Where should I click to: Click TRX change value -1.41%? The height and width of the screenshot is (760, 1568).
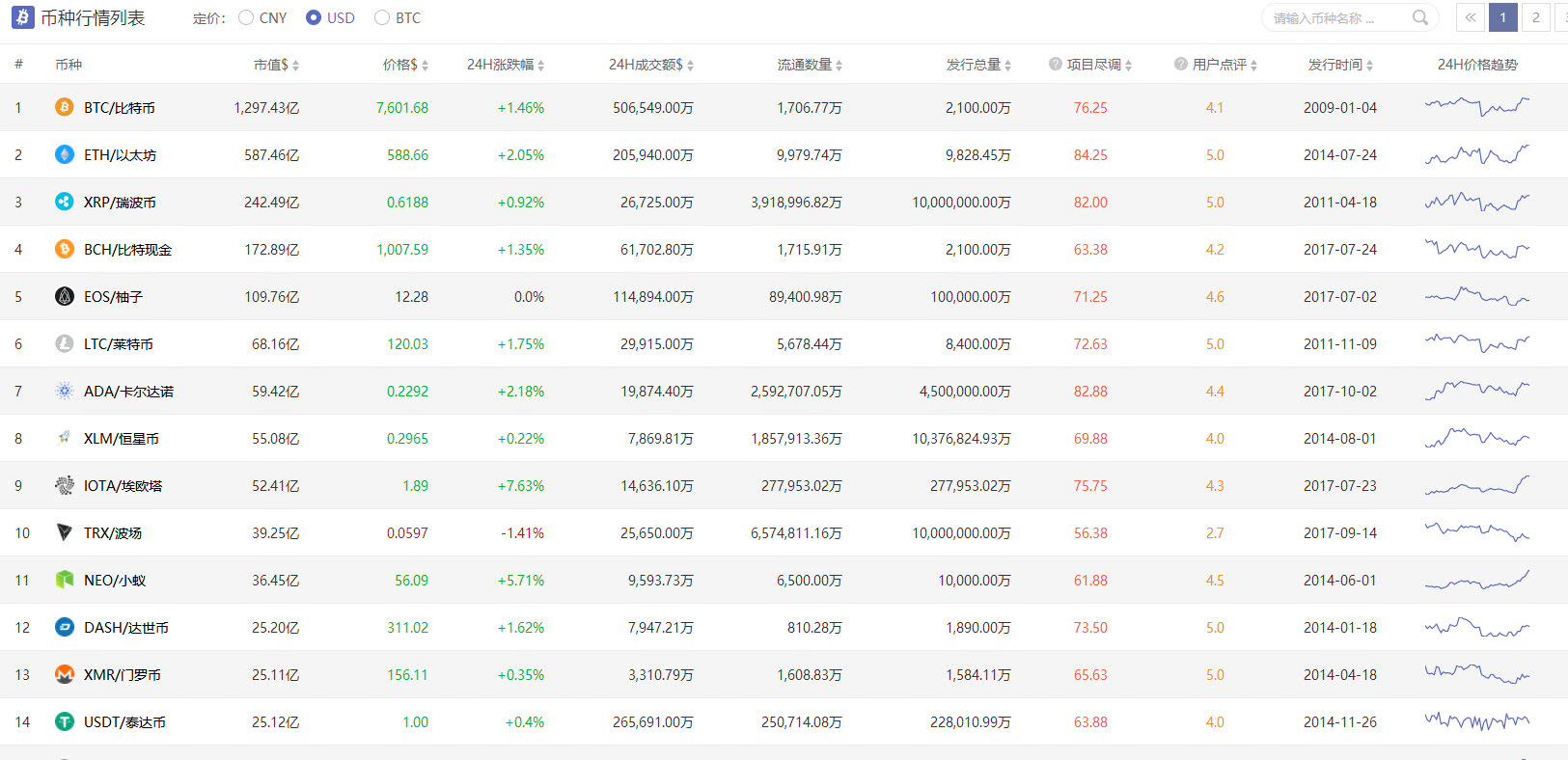[x=523, y=533]
